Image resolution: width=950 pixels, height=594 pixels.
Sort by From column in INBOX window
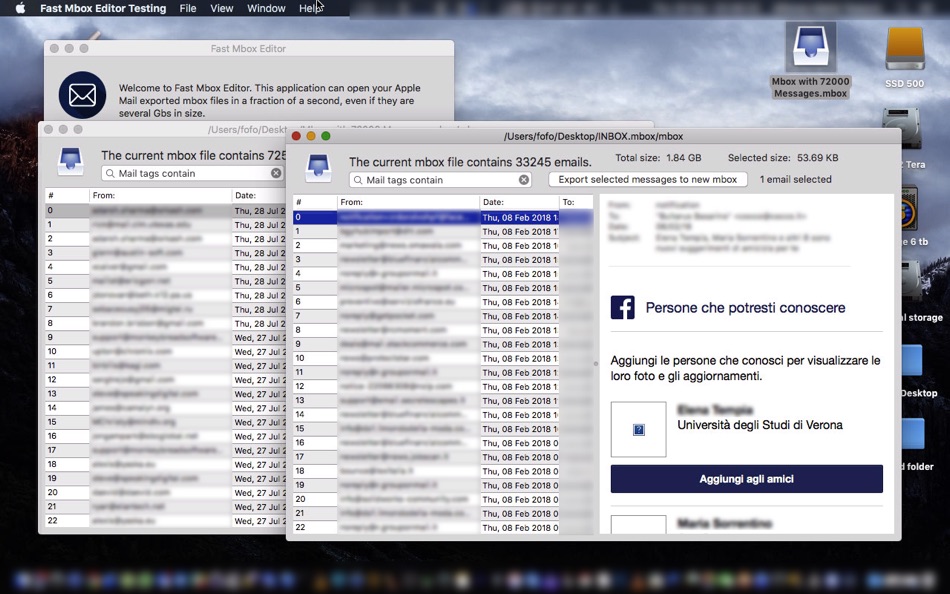408,202
